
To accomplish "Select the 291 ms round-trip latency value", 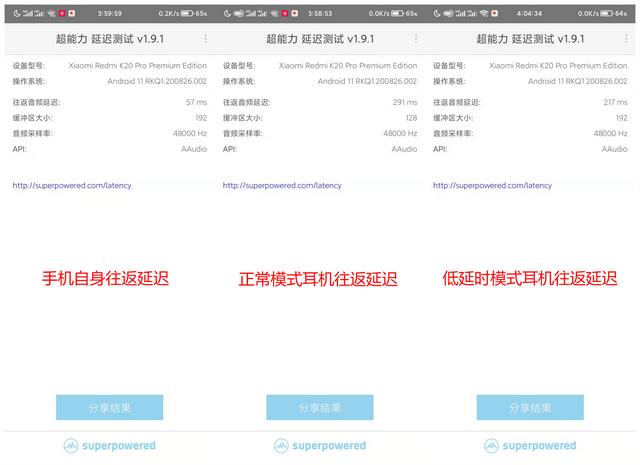I will point(405,102).
